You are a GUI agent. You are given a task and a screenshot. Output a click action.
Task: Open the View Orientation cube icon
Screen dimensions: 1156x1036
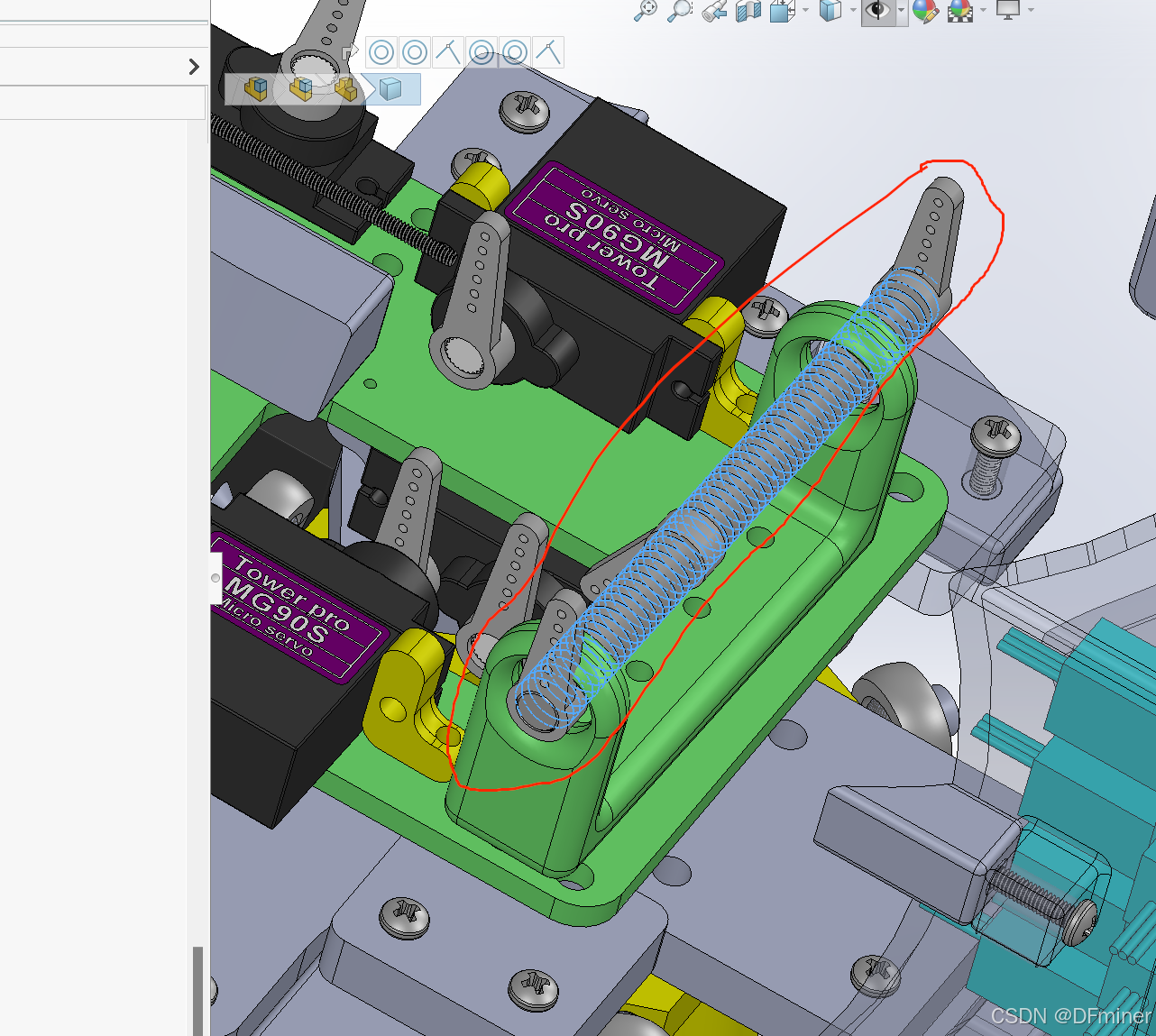tap(782, 11)
